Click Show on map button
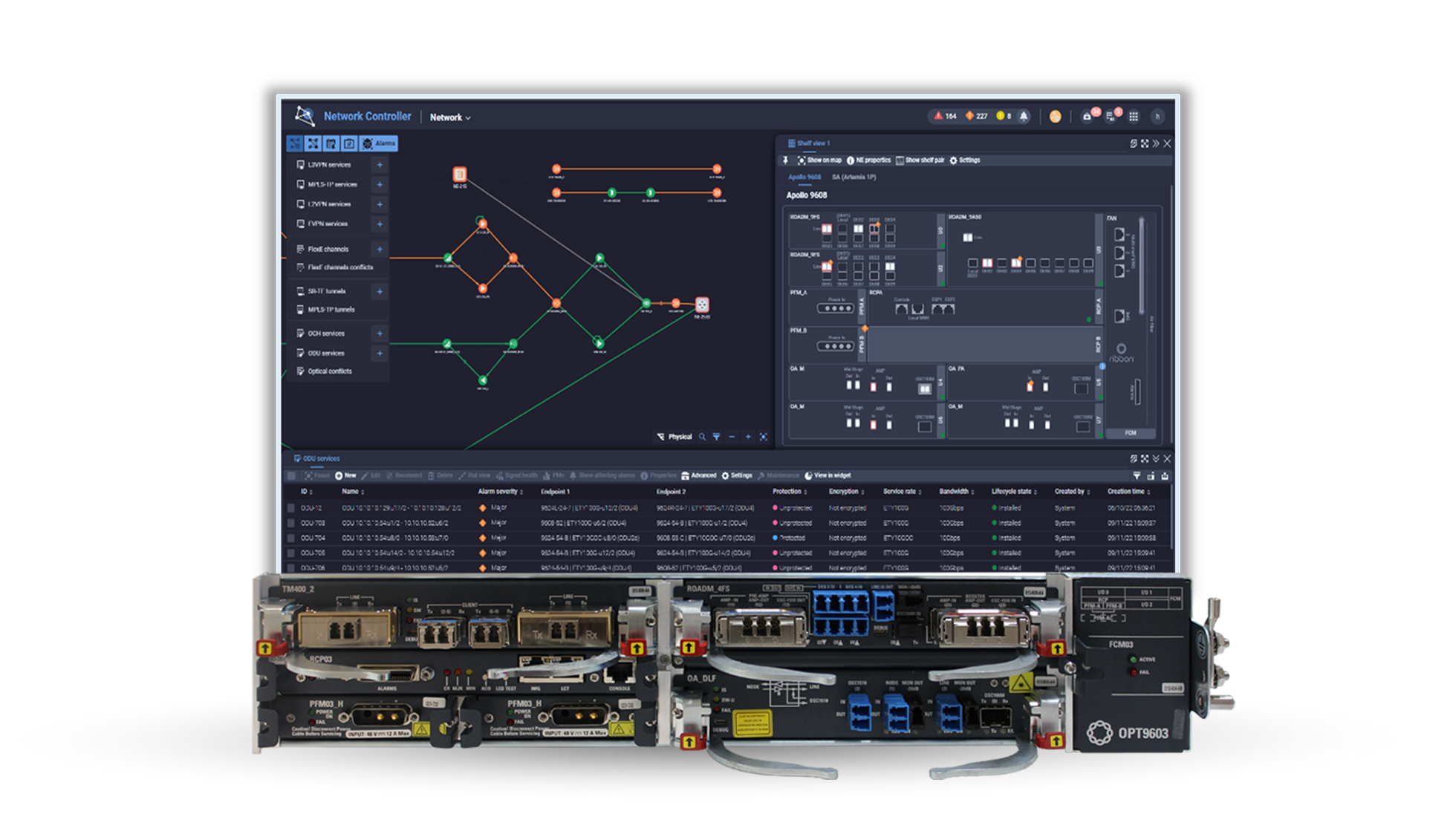Image resolution: width=1456 pixels, height=820 pixels. click(x=820, y=160)
